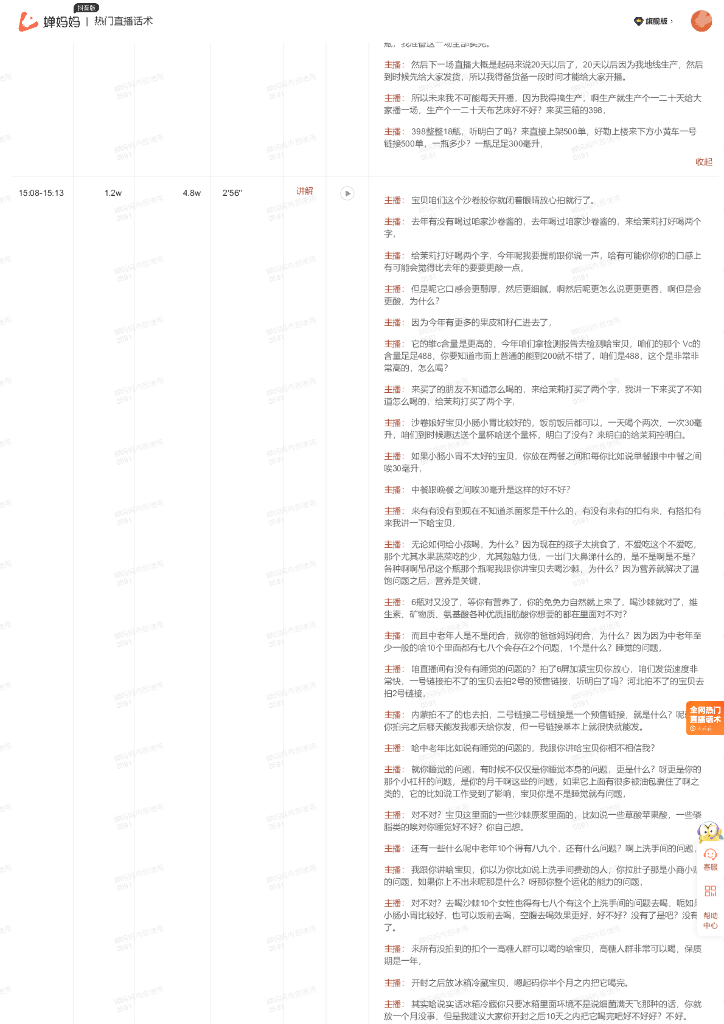Click line starting 中餐跟晚餐之间
This screenshot has height=1024, width=724.
[477, 490]
